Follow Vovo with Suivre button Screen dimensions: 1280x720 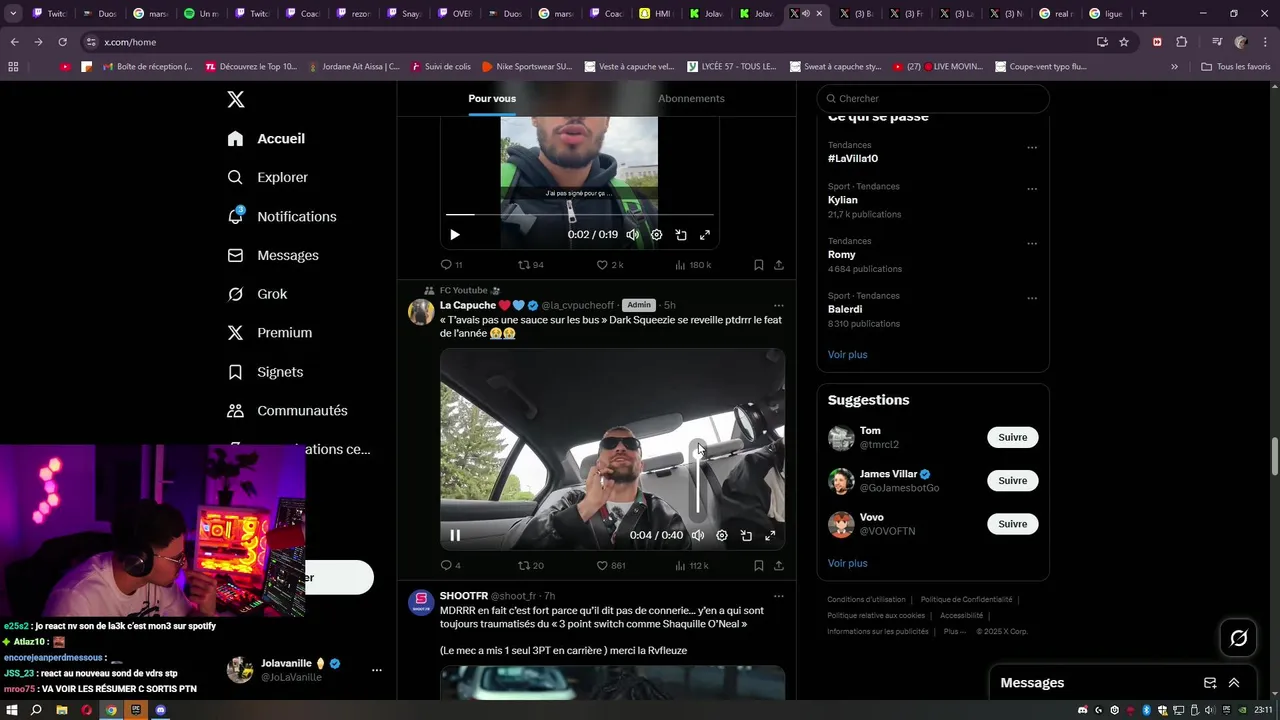[1013, 524]
